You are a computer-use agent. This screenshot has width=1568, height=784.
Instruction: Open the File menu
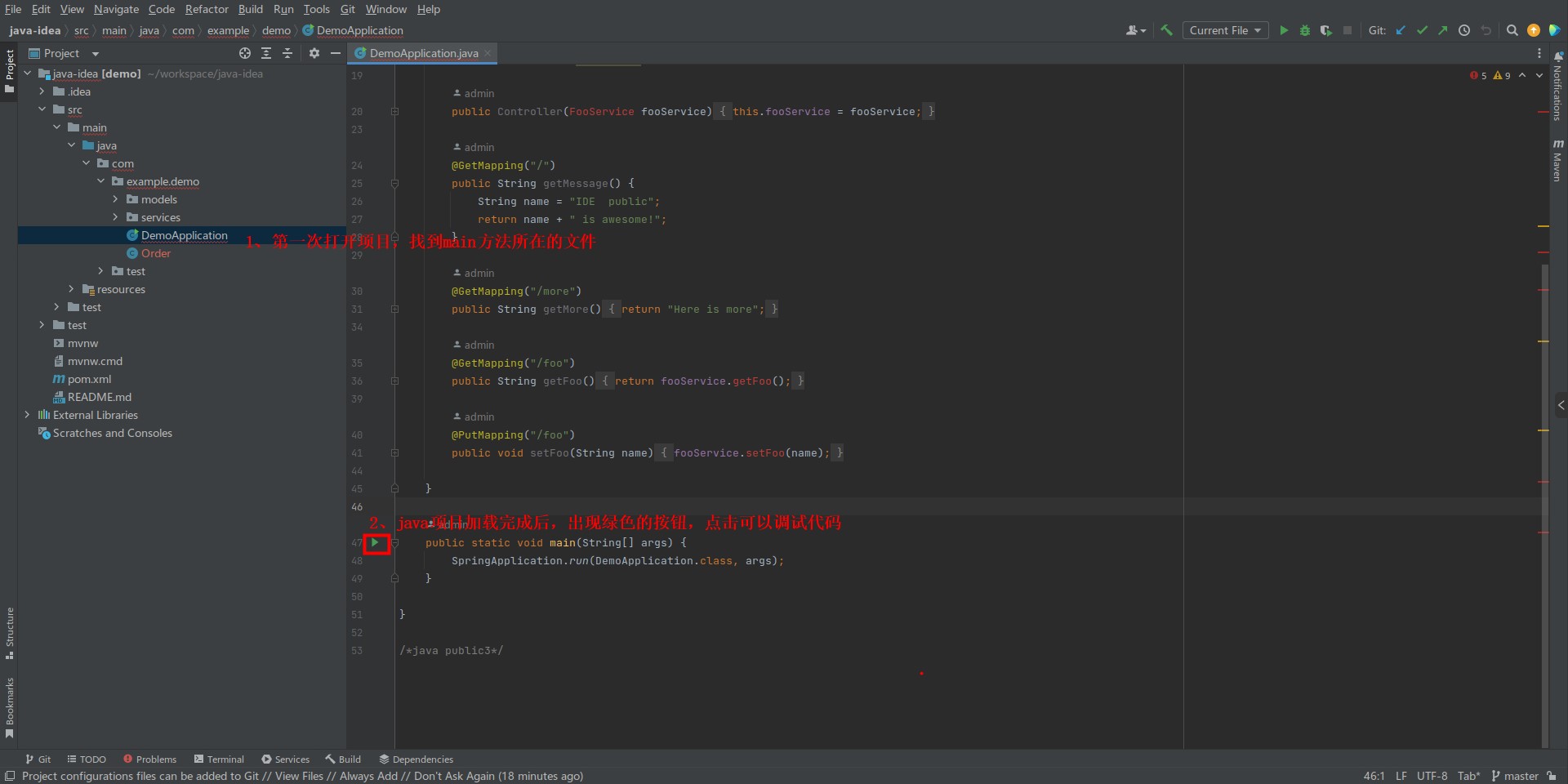(x=13, y=9)
